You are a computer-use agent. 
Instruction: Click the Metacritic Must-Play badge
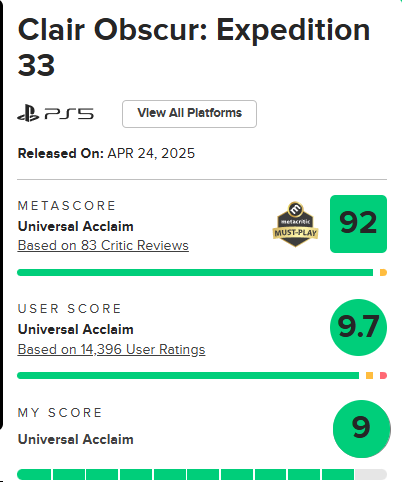(295, 224)
